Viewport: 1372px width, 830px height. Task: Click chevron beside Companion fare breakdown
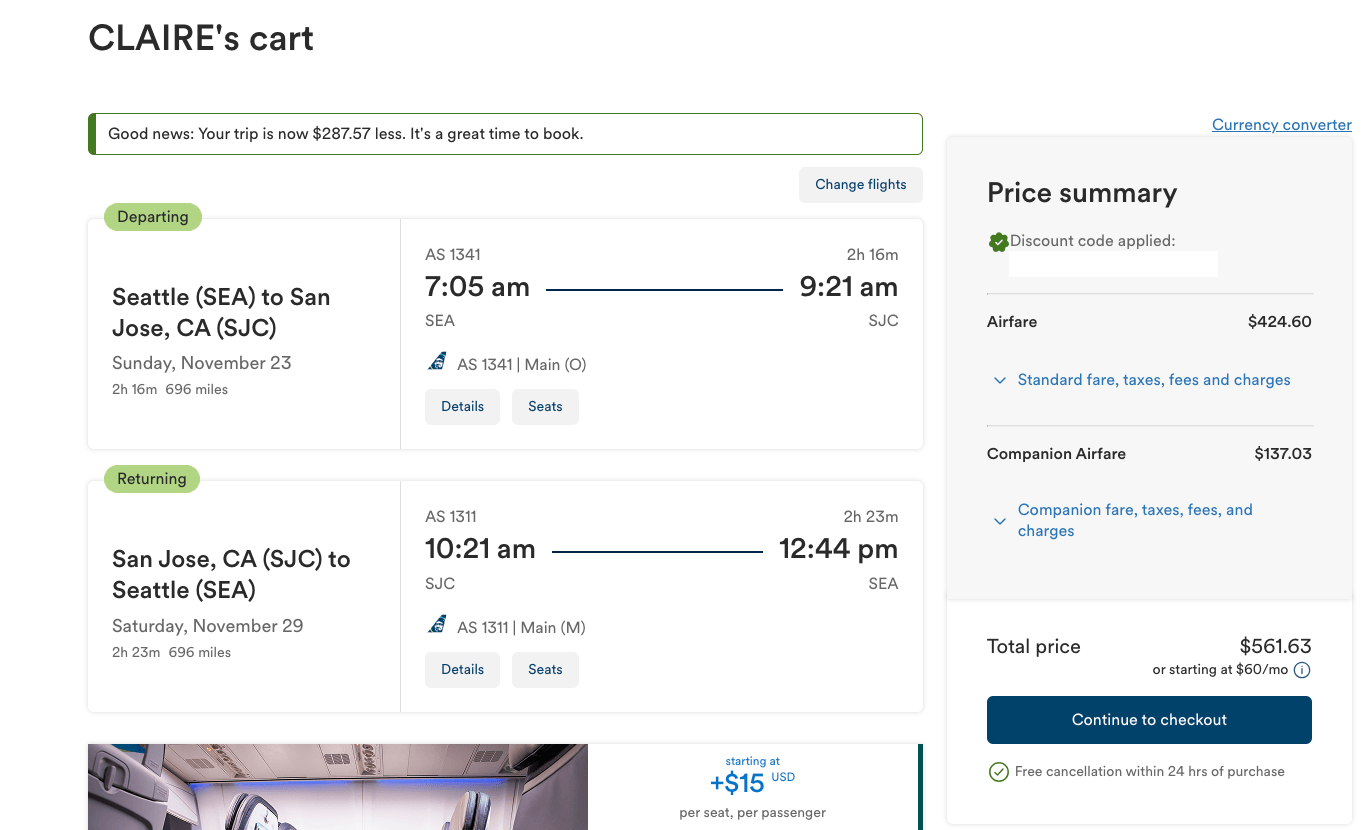[x=999, y=521]
